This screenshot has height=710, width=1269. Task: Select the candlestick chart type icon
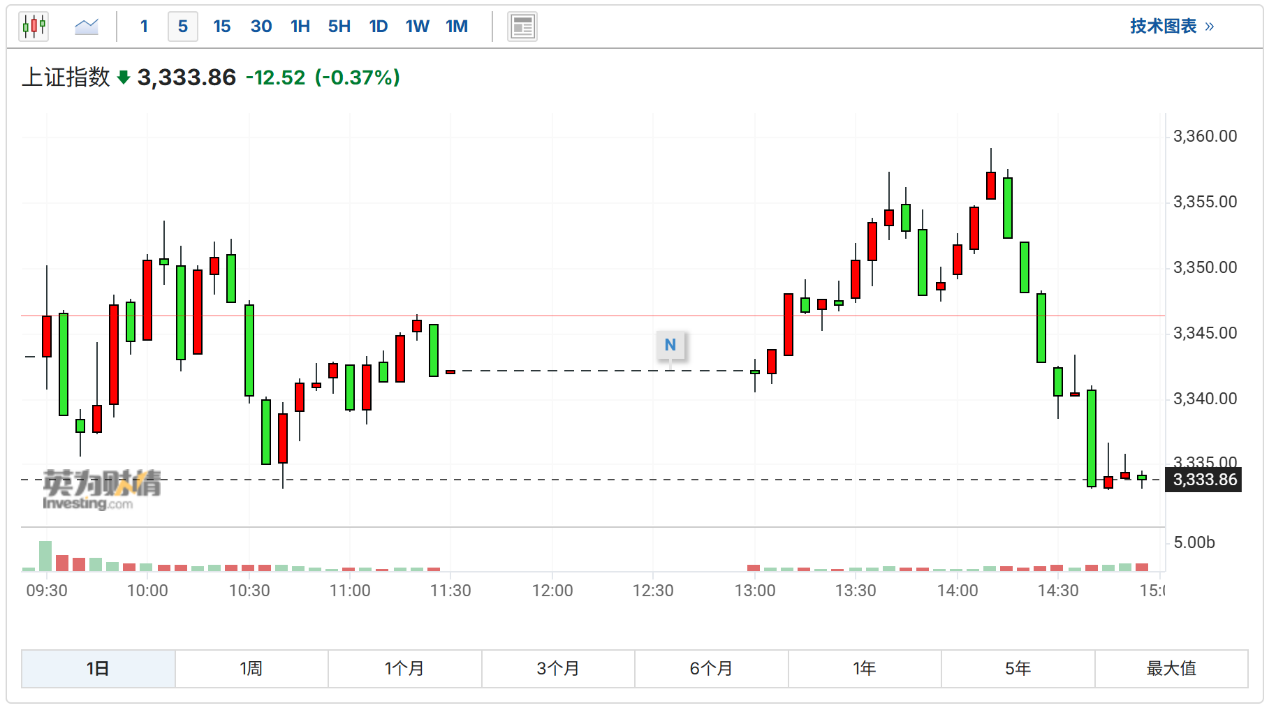tap(33, 27)
